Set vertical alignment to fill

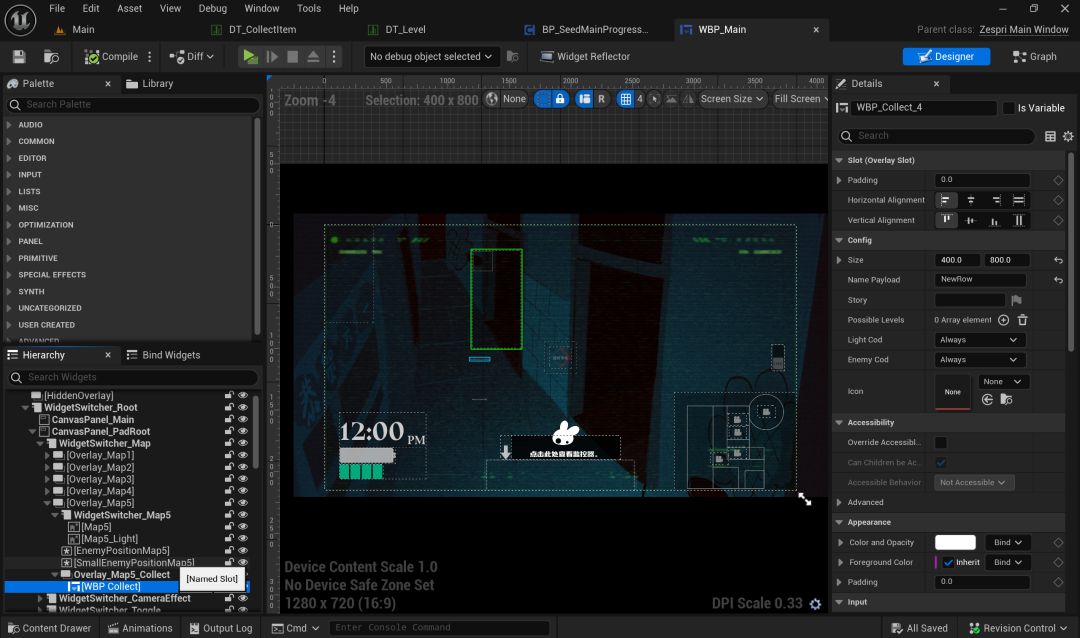[x=1019, y=220]
